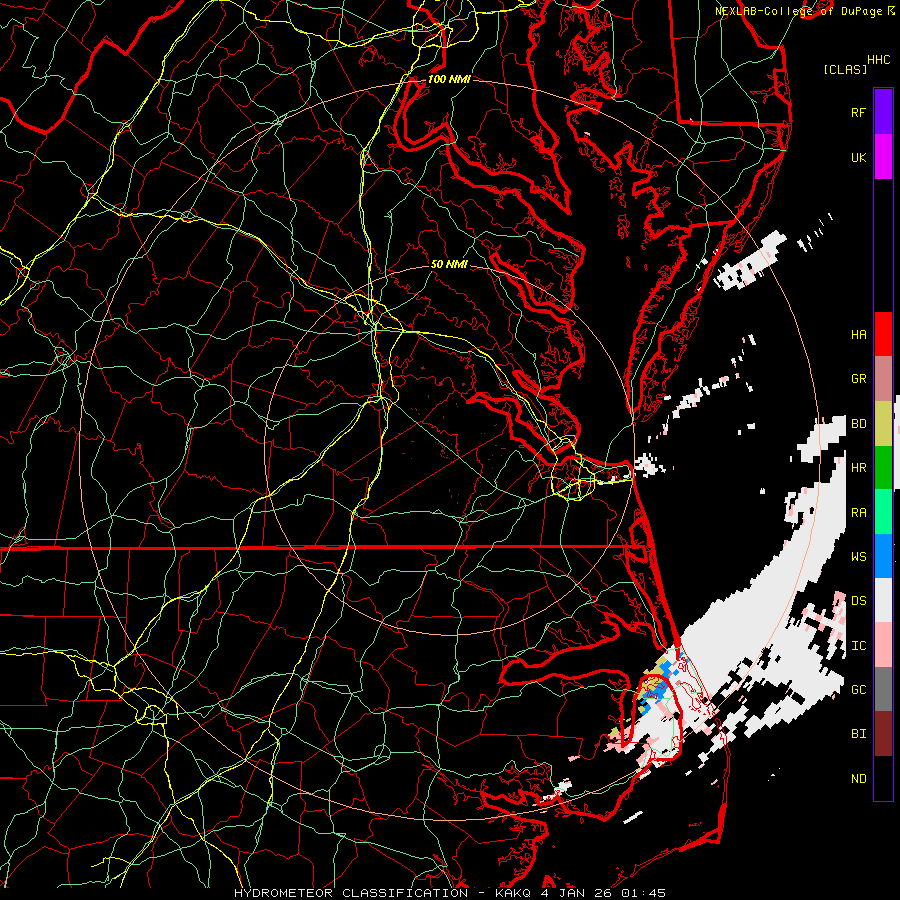Pick the dark green HR color swatch
This screenshot has width=900, height=900.
(883, 468)
